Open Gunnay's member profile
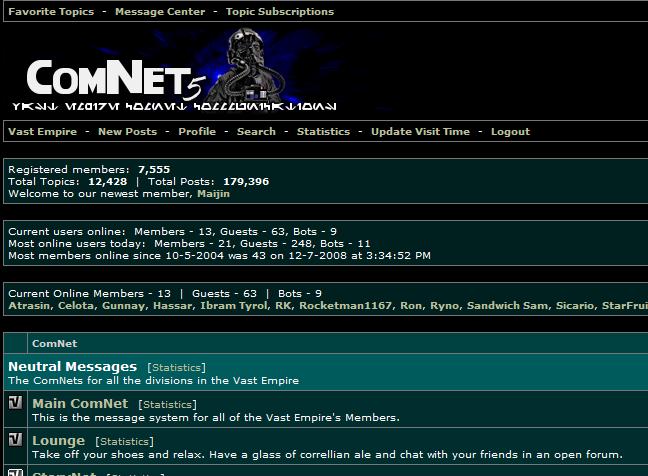The image size is (648, 476). coord(124,306)
